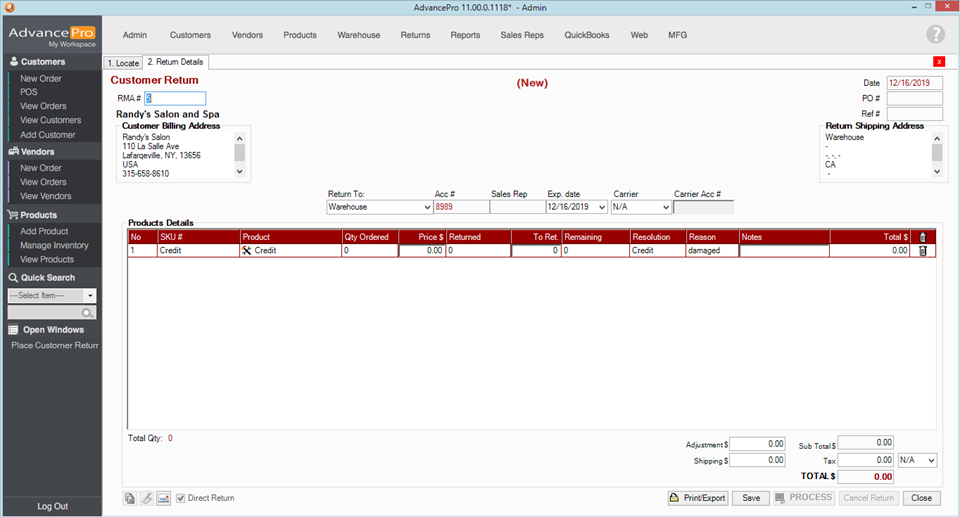Expand the Quick Search Select Item dropdown
Viewport: 960px width, 517px height.
click(90, 296)
